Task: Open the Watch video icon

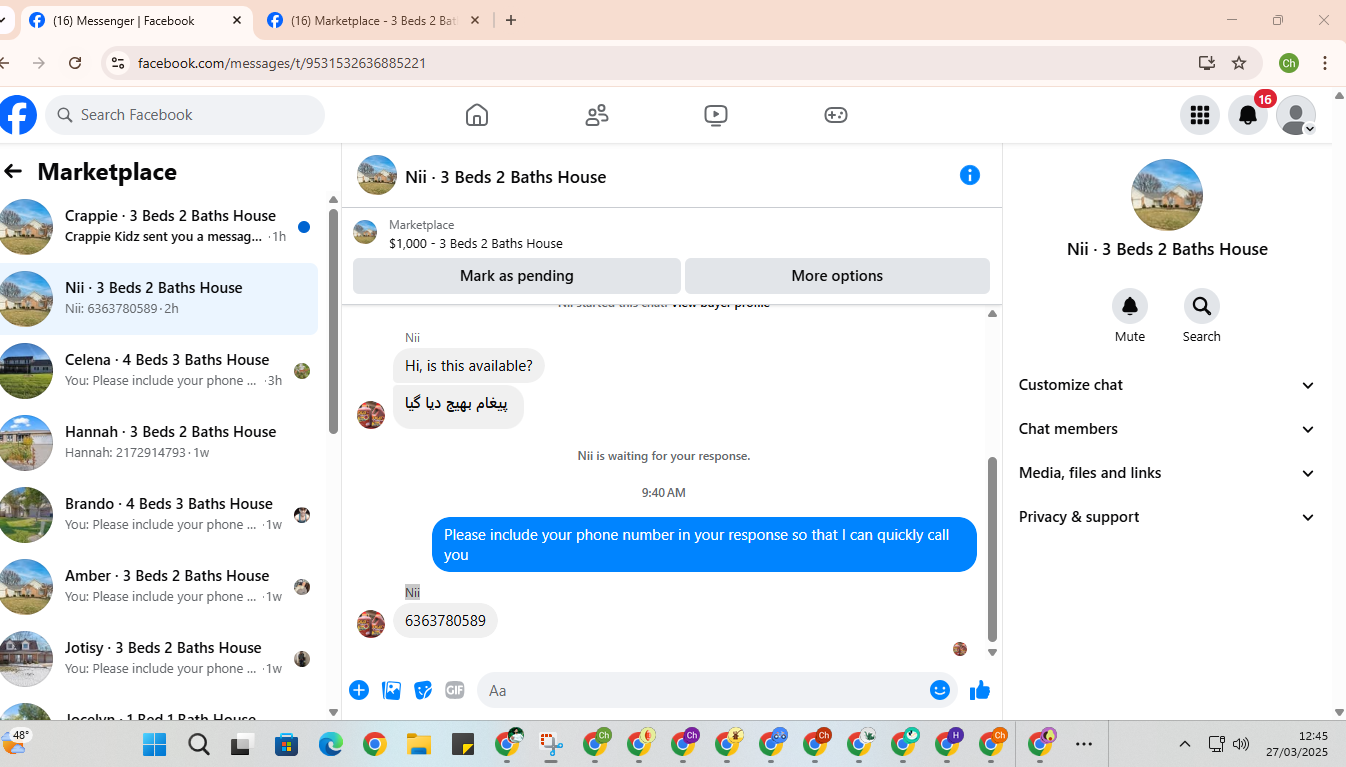Action: coord(716,115)
